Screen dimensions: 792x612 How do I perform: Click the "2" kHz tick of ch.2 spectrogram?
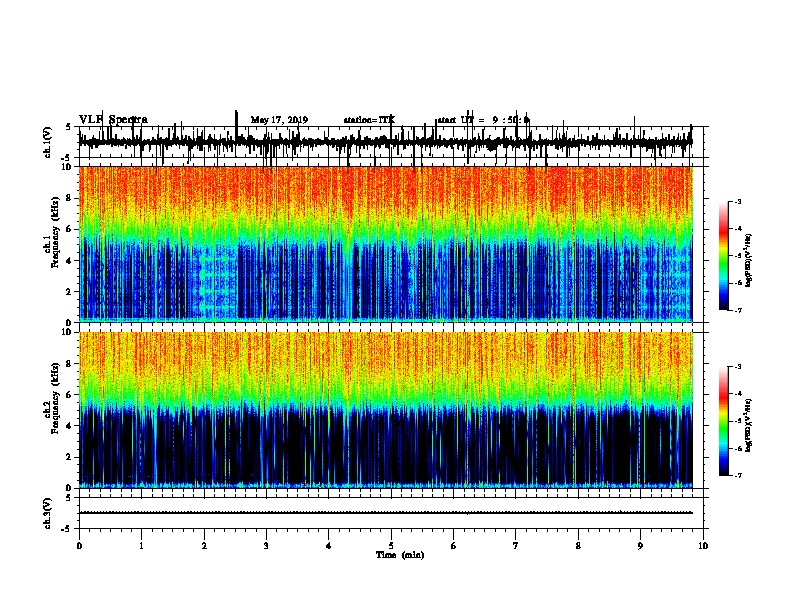70,457
